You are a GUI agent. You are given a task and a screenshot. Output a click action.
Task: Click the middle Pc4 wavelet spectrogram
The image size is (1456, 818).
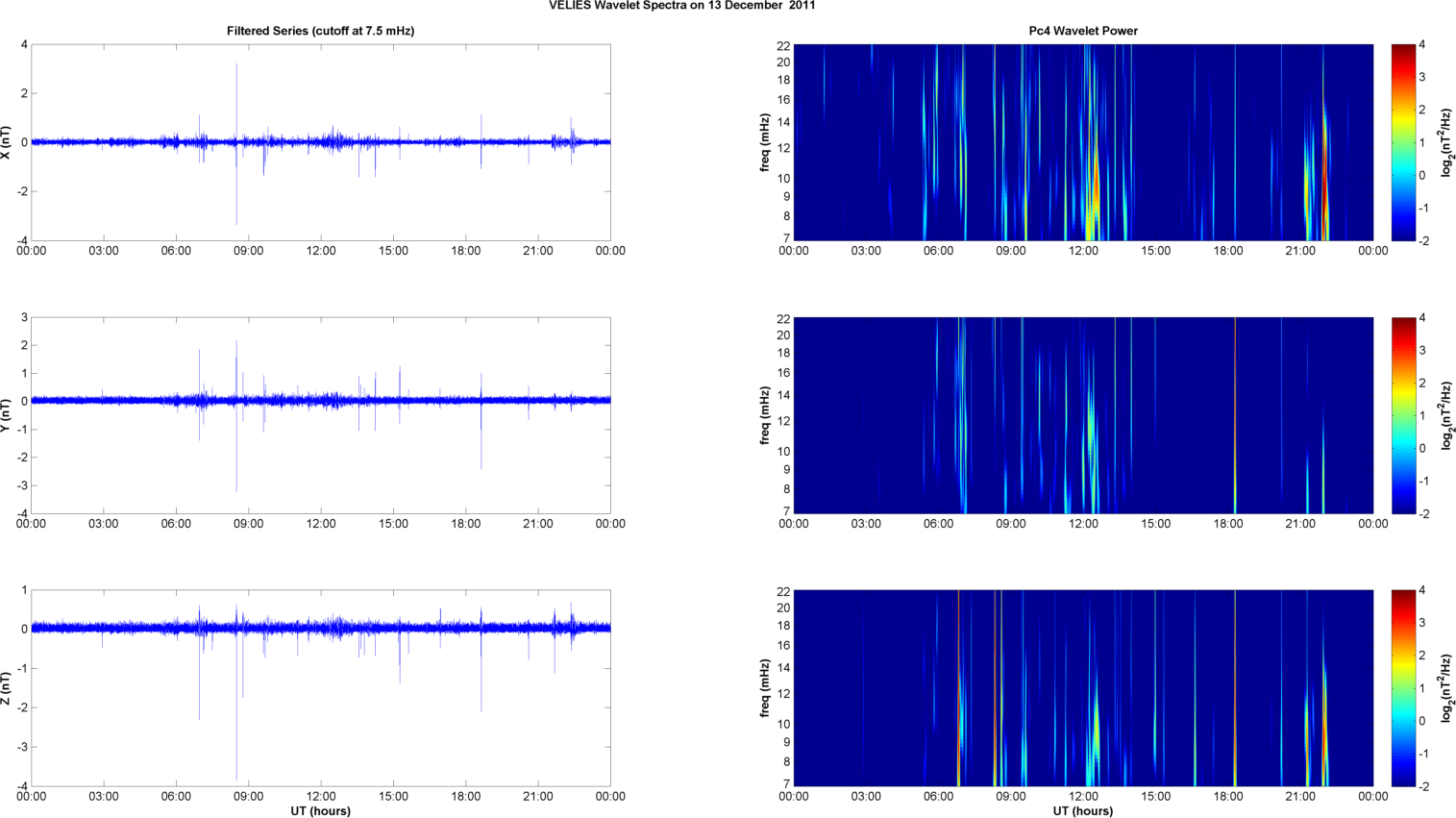[x=1082, y=415]
